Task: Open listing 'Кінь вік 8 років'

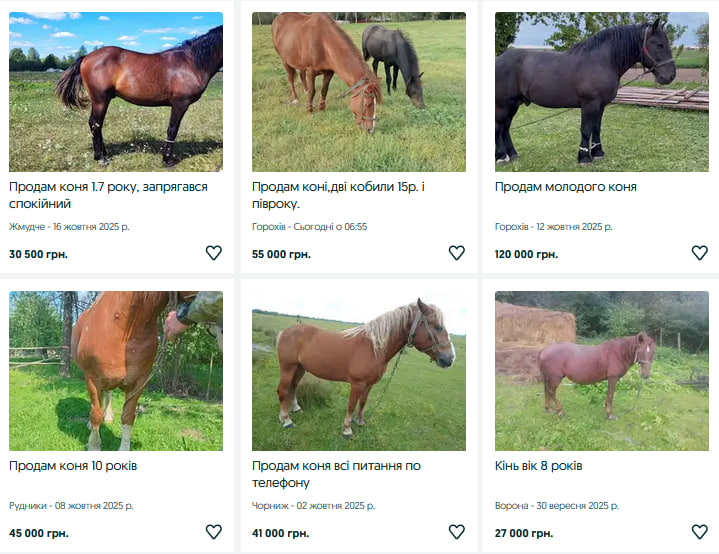Action: (x=538, y=466)
